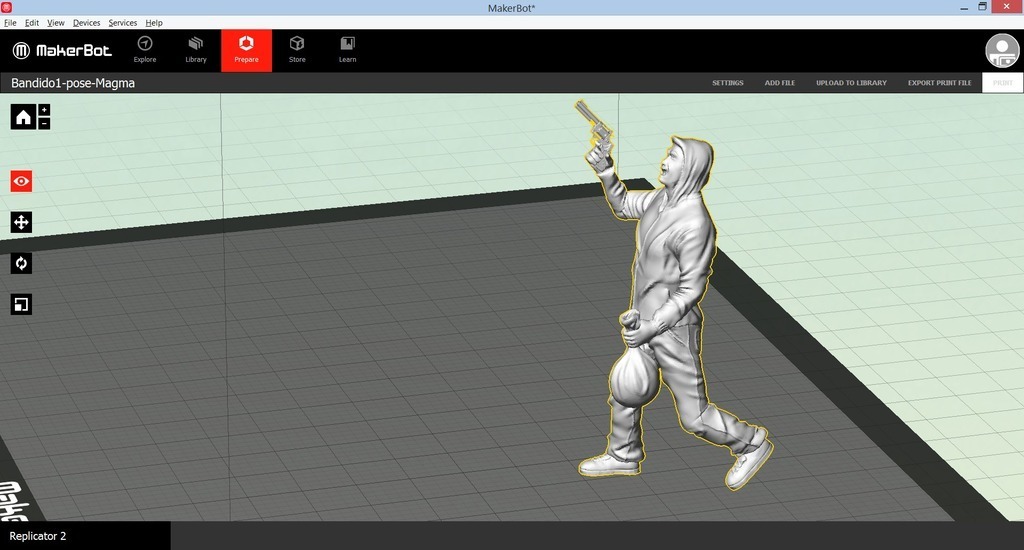Open the Library section
The height and width of the screenshot is (550, 1024).
(196, 50)
